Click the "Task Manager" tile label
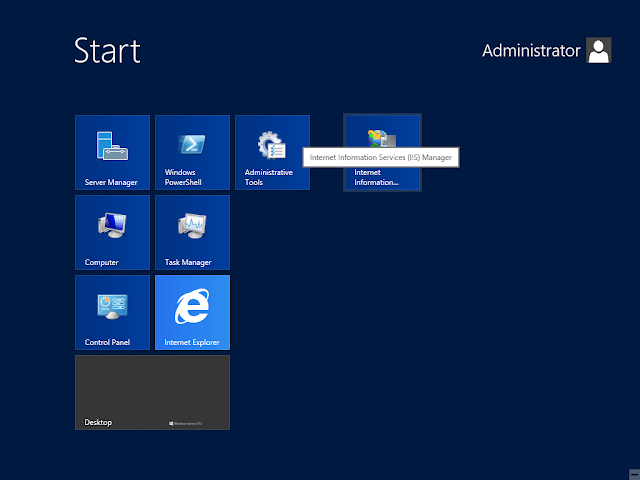This screenshot has height=480, width=640. coord(188,263)
